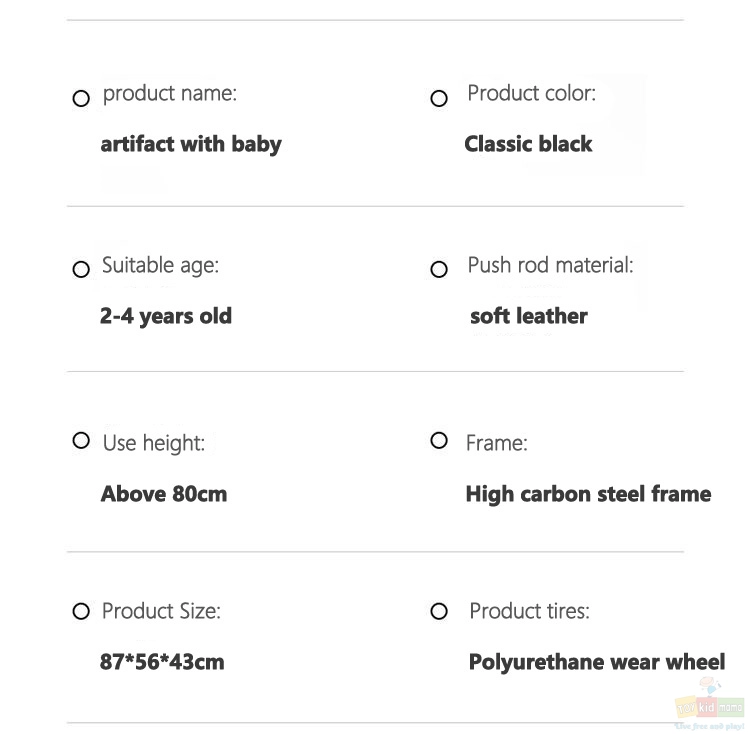Click the 'Above 80cm' height value

(164, 494)
